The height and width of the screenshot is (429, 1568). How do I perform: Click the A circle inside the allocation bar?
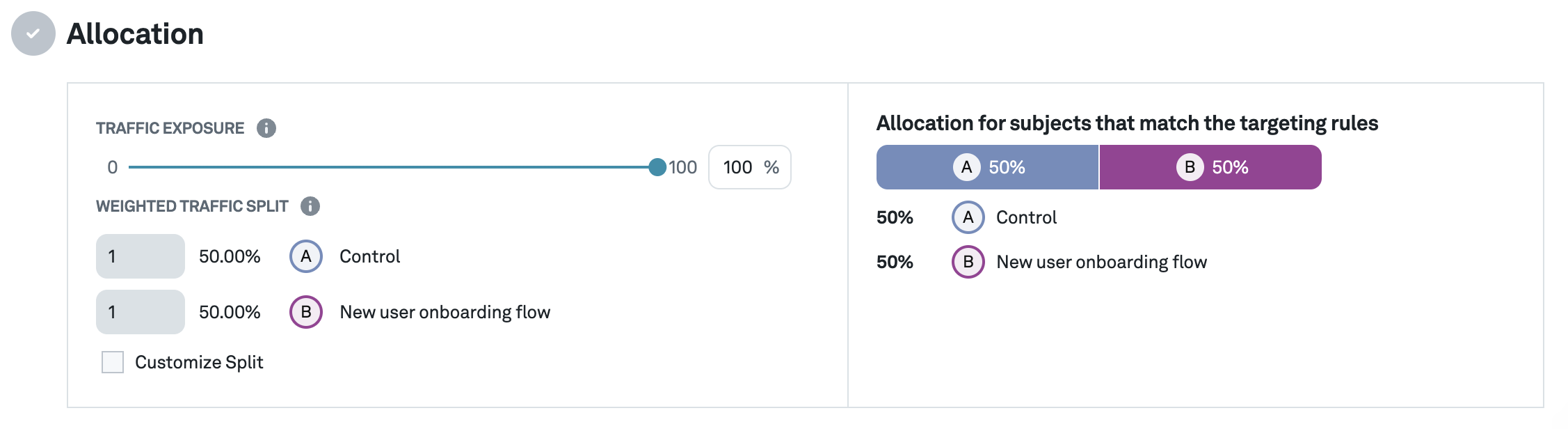pyautogui.click(x=966, y=167)
